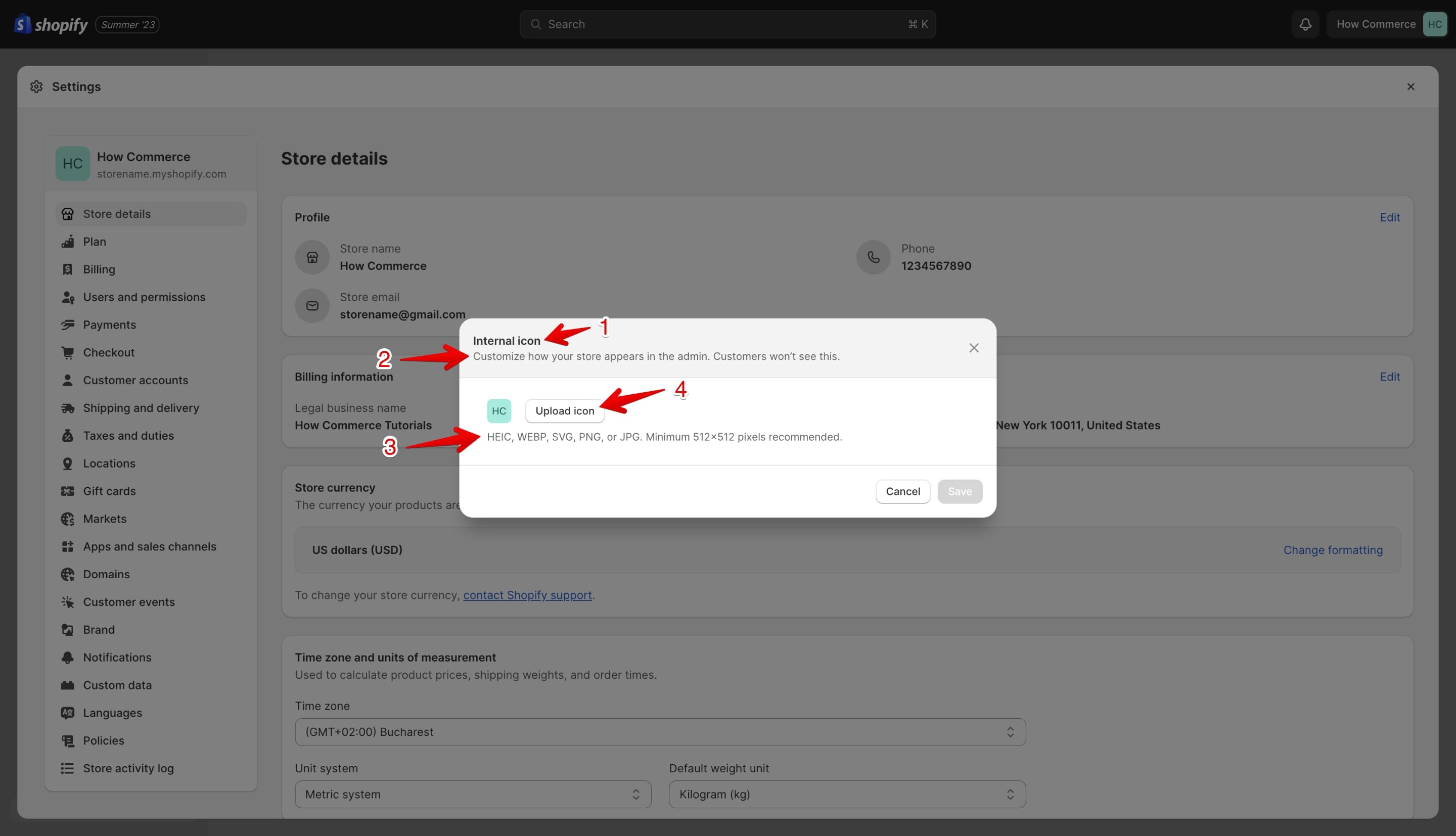This screenshot has height=836, width=1456.
Task: Open the Time zone dropdown
Action: click(x=660, y=732)
